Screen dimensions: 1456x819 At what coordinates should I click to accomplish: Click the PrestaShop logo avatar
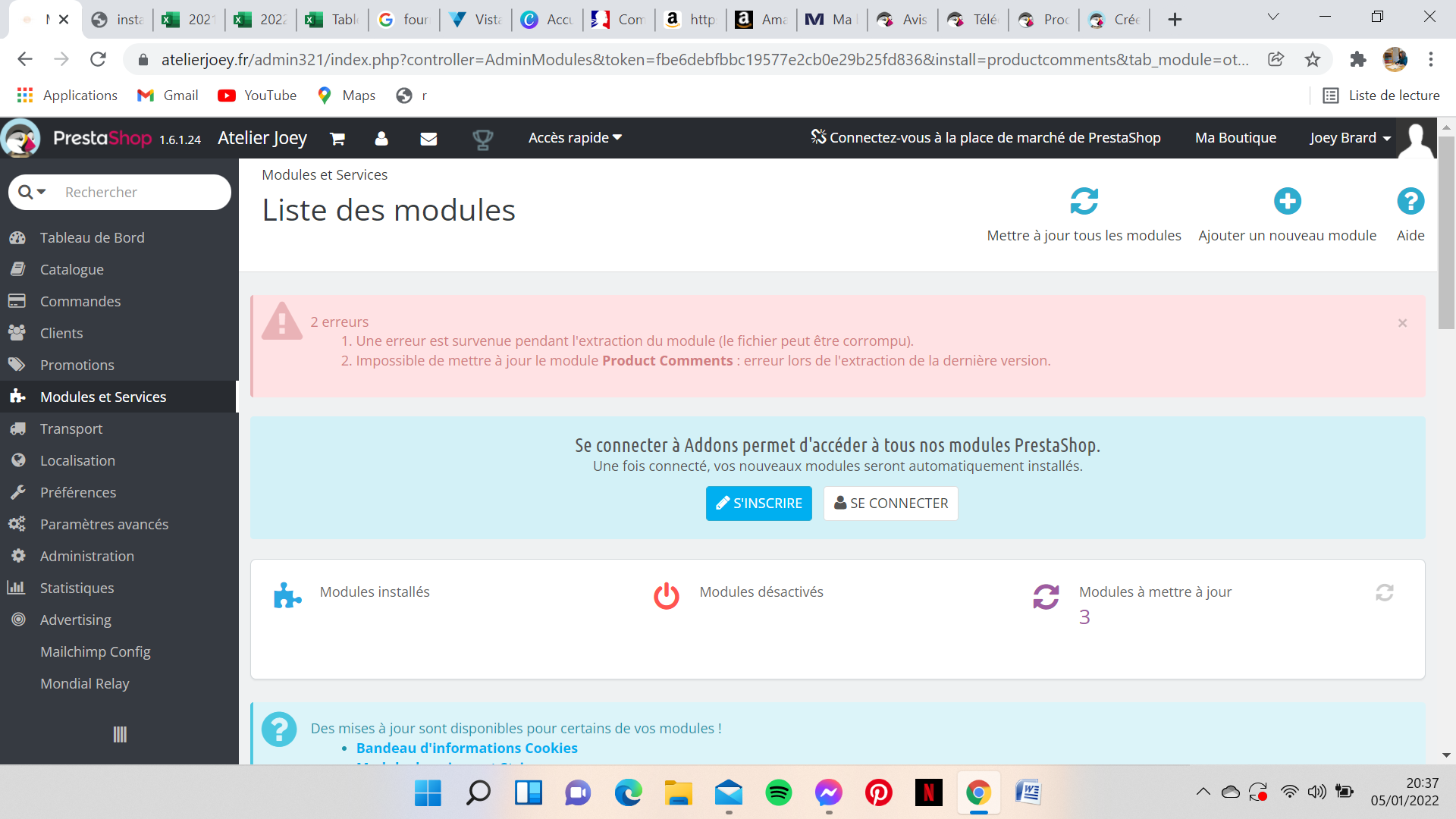point(20,138)
